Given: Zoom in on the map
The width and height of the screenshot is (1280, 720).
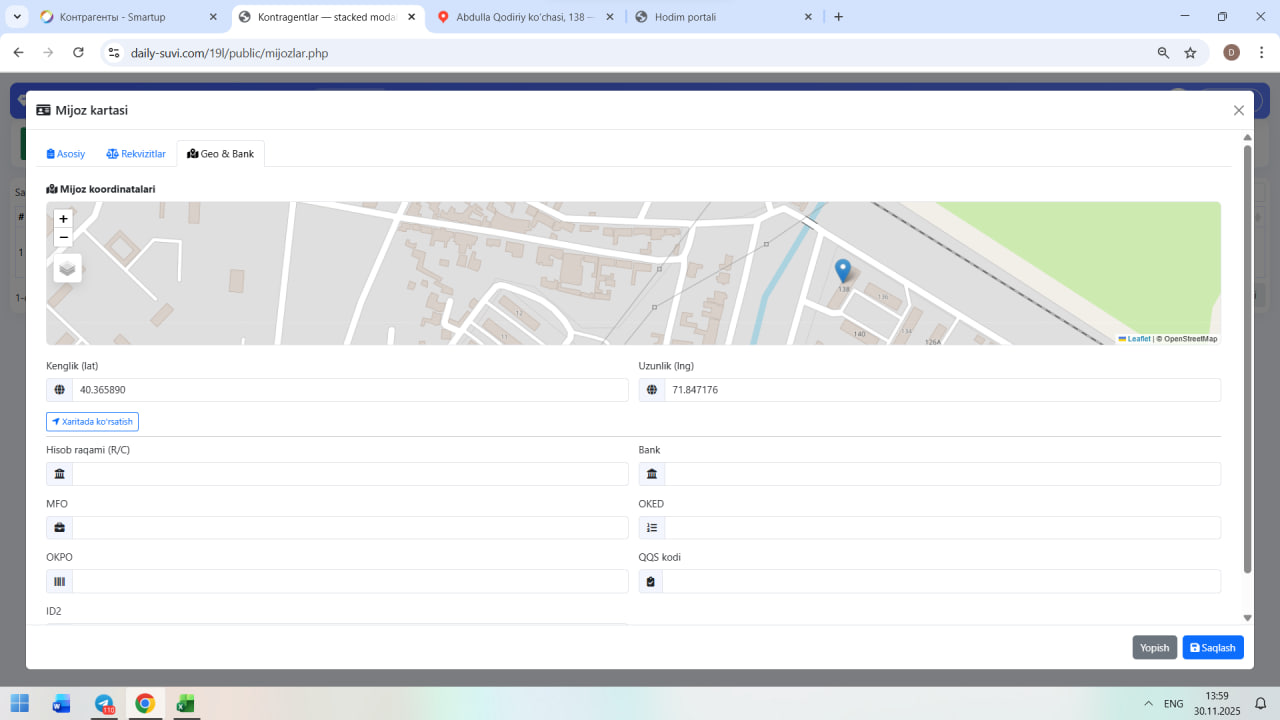Looking at the screenshot, I should pyautogui.click(x=64, y=219).
